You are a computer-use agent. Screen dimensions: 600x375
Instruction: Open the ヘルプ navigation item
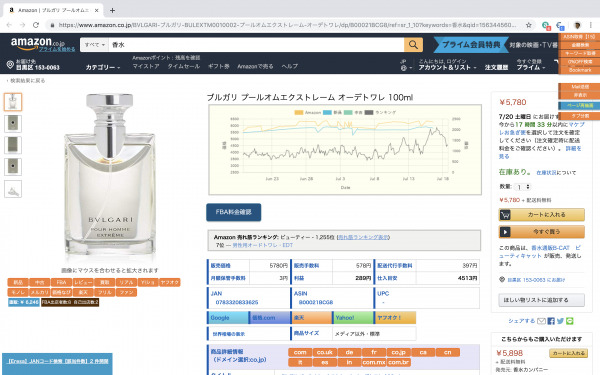click(x=290, y=66)
